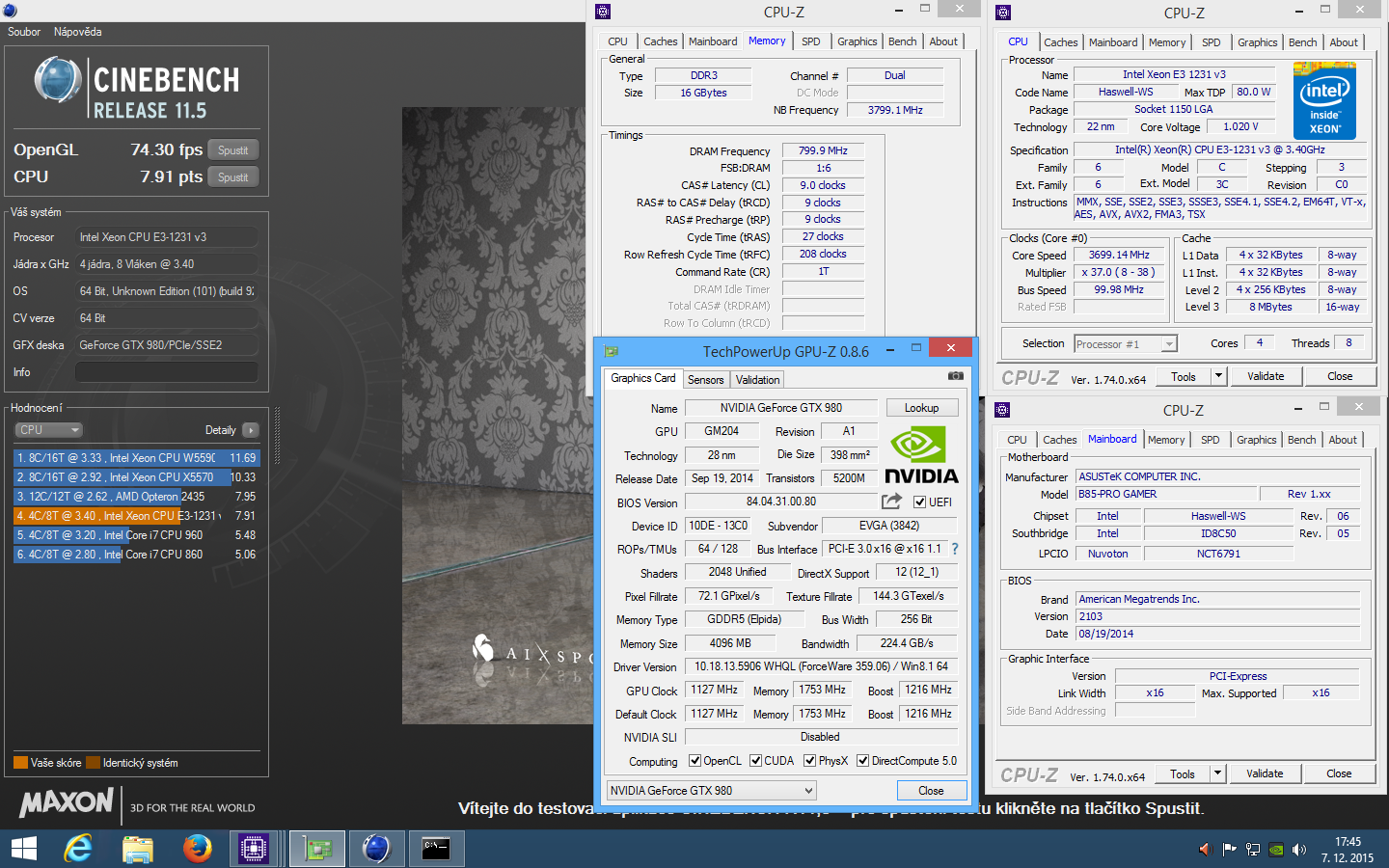Open the Soubor menu
1389x868 pixels.
pyautogui.click(x=24, y=32)
